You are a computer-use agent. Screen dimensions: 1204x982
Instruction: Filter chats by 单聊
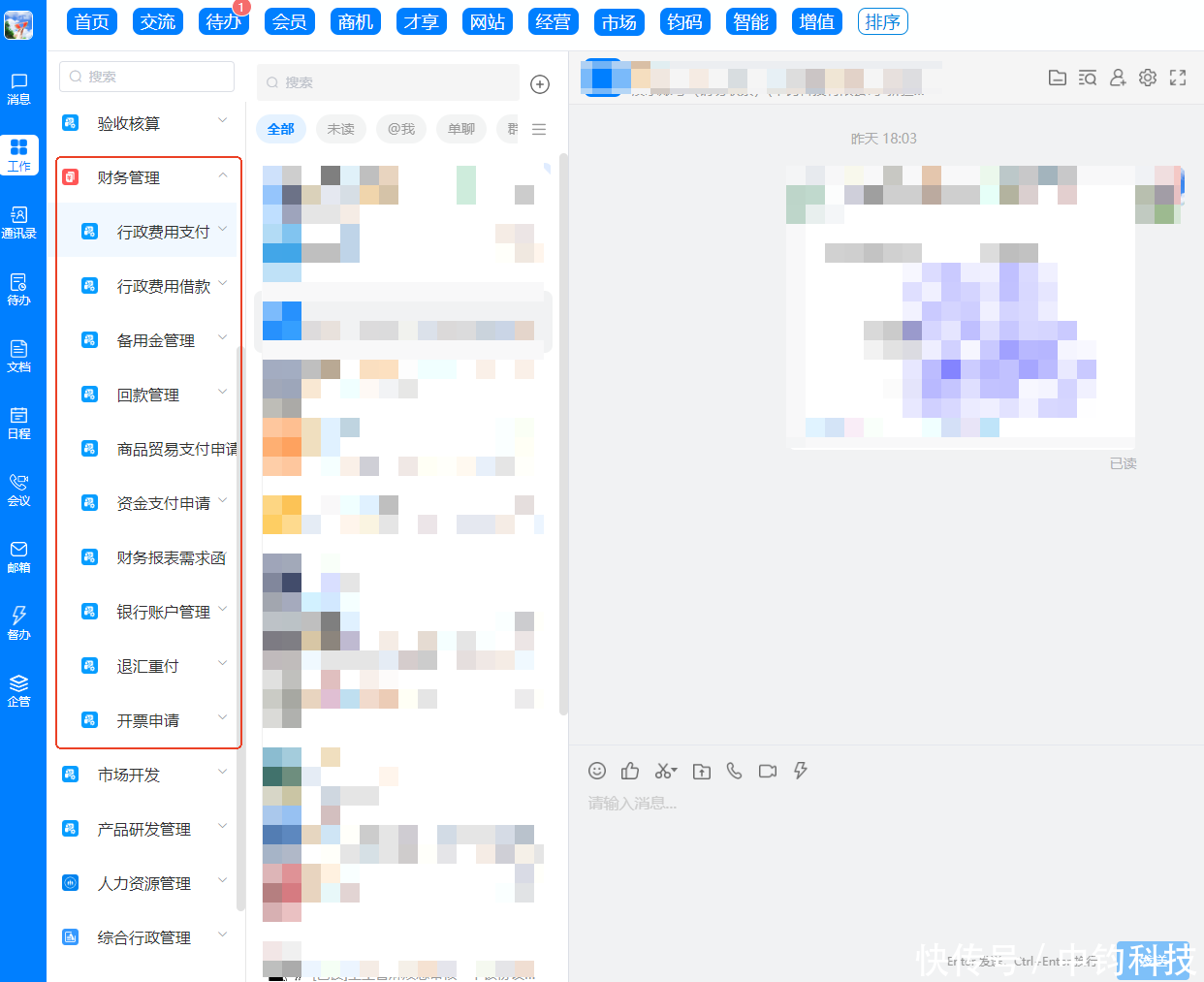[461, 129]
